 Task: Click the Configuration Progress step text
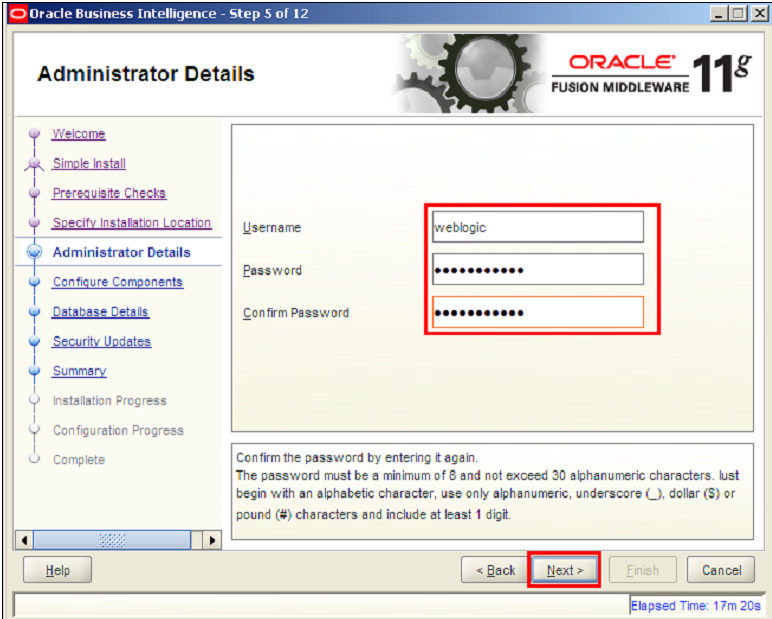(x=118, y=430)
